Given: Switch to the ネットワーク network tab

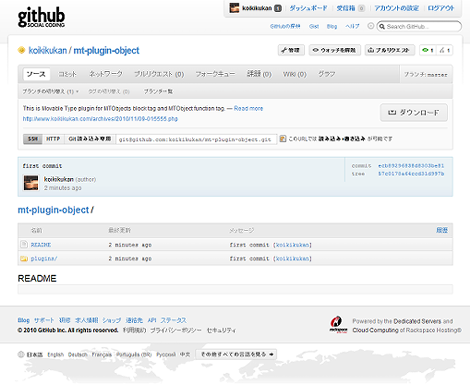Looking at the screenshot, I should tap(106, 74).
